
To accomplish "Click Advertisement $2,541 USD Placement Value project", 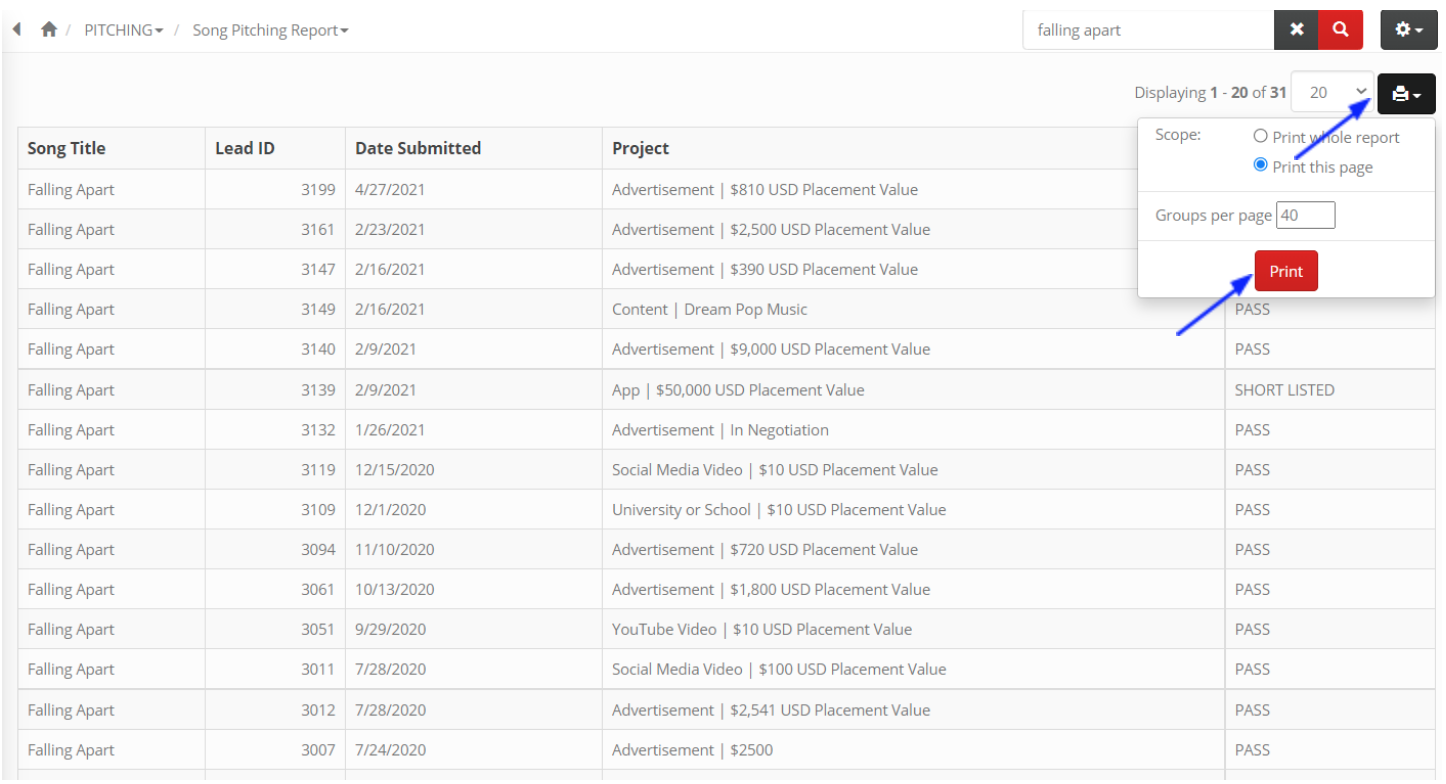I will 771,710.
